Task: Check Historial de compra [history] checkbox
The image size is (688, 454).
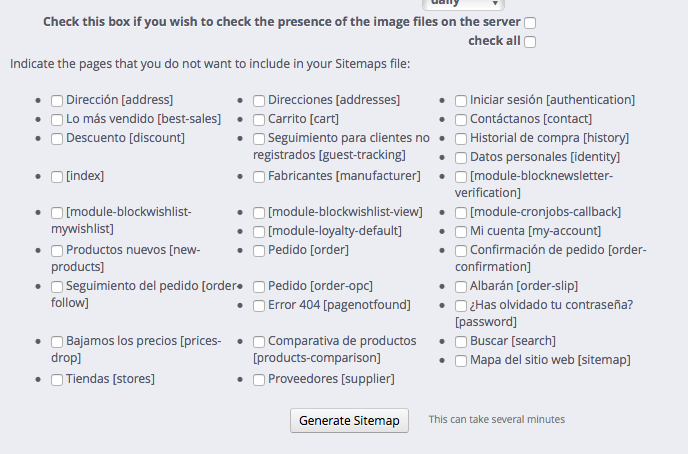Action: click(461, 138)
